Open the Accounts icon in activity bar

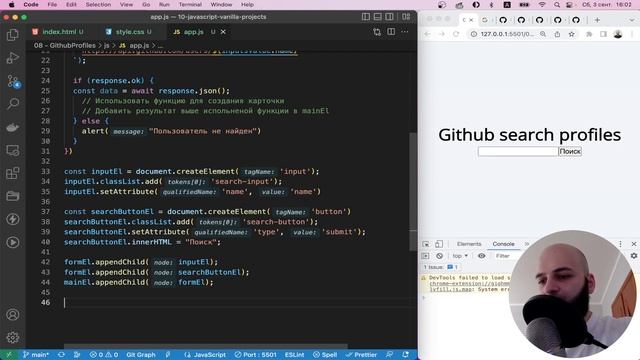click(13, 315)
